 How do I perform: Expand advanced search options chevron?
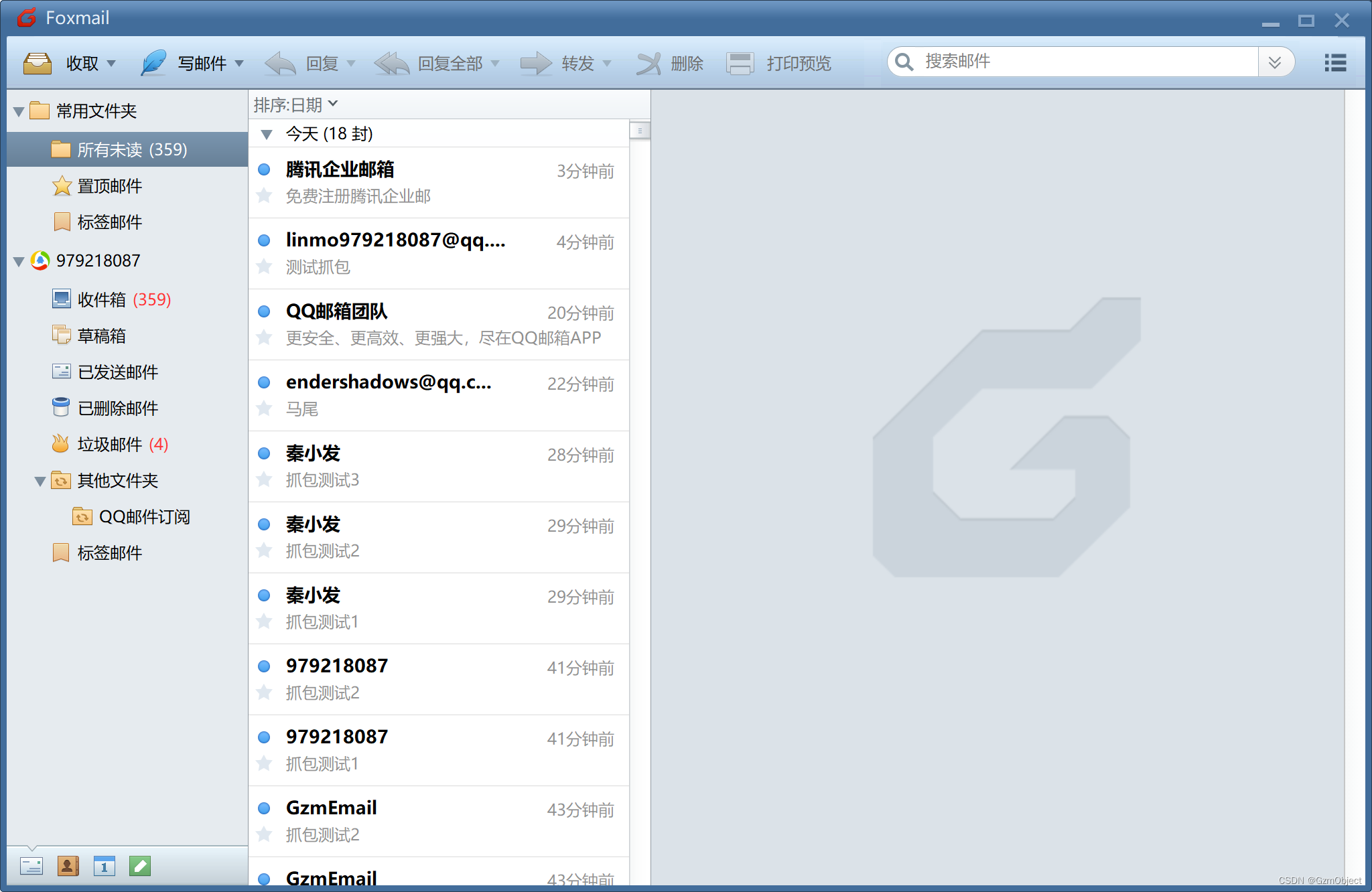pyautogui.click(x=1275, y=62)
